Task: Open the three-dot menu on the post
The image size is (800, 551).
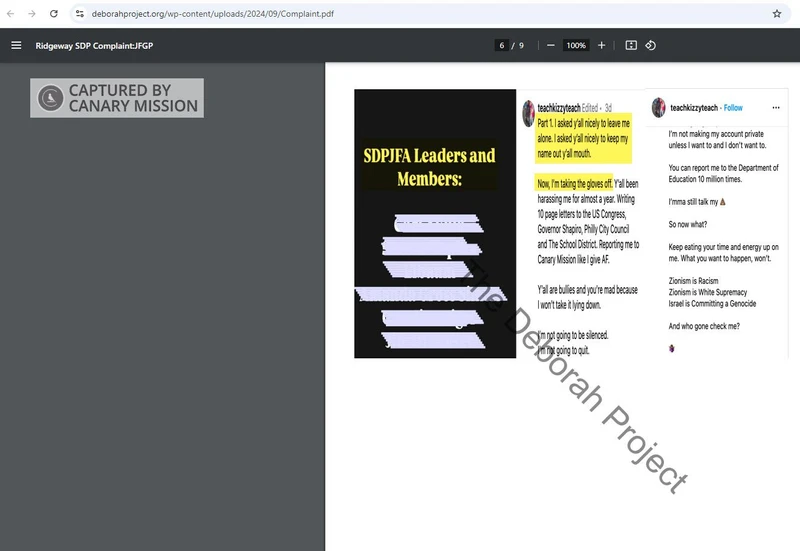Action: 775,108
